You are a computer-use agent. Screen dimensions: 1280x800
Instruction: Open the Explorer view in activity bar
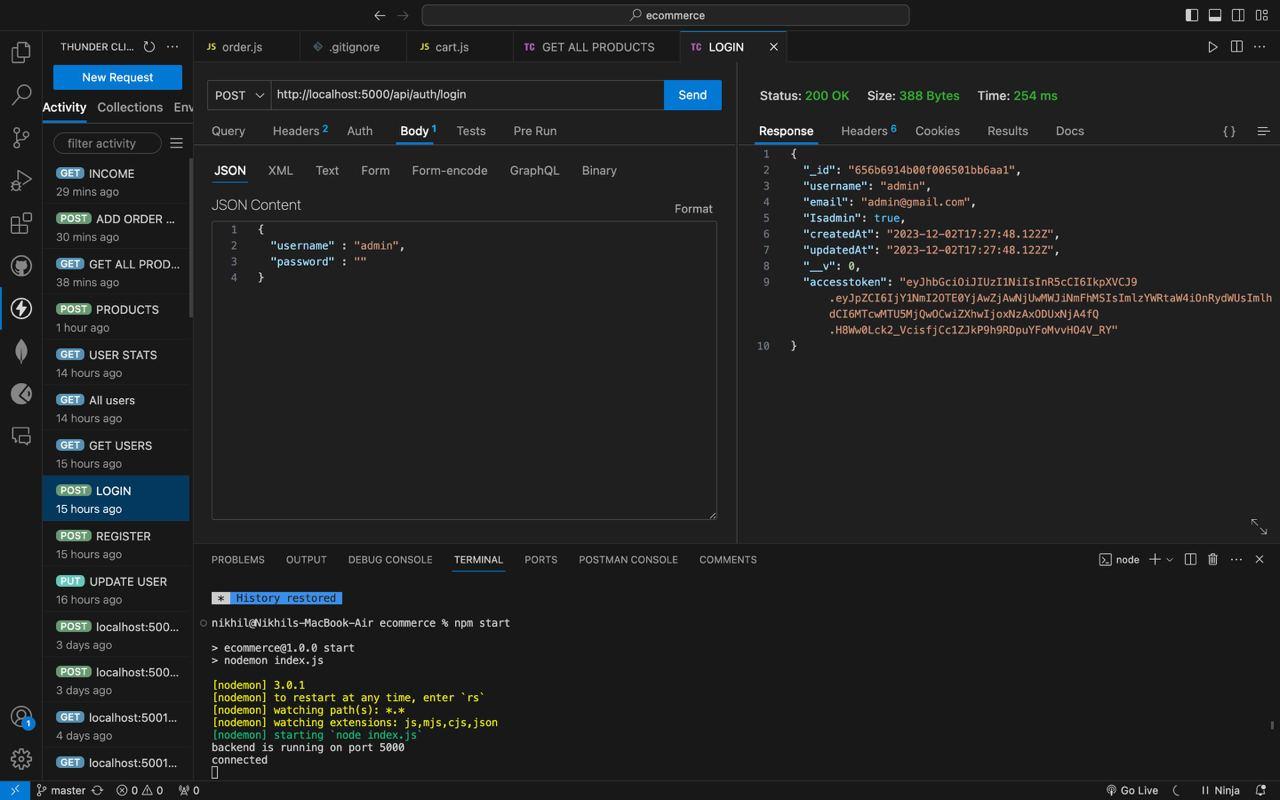pyautogui.click(x=21, y=52)
